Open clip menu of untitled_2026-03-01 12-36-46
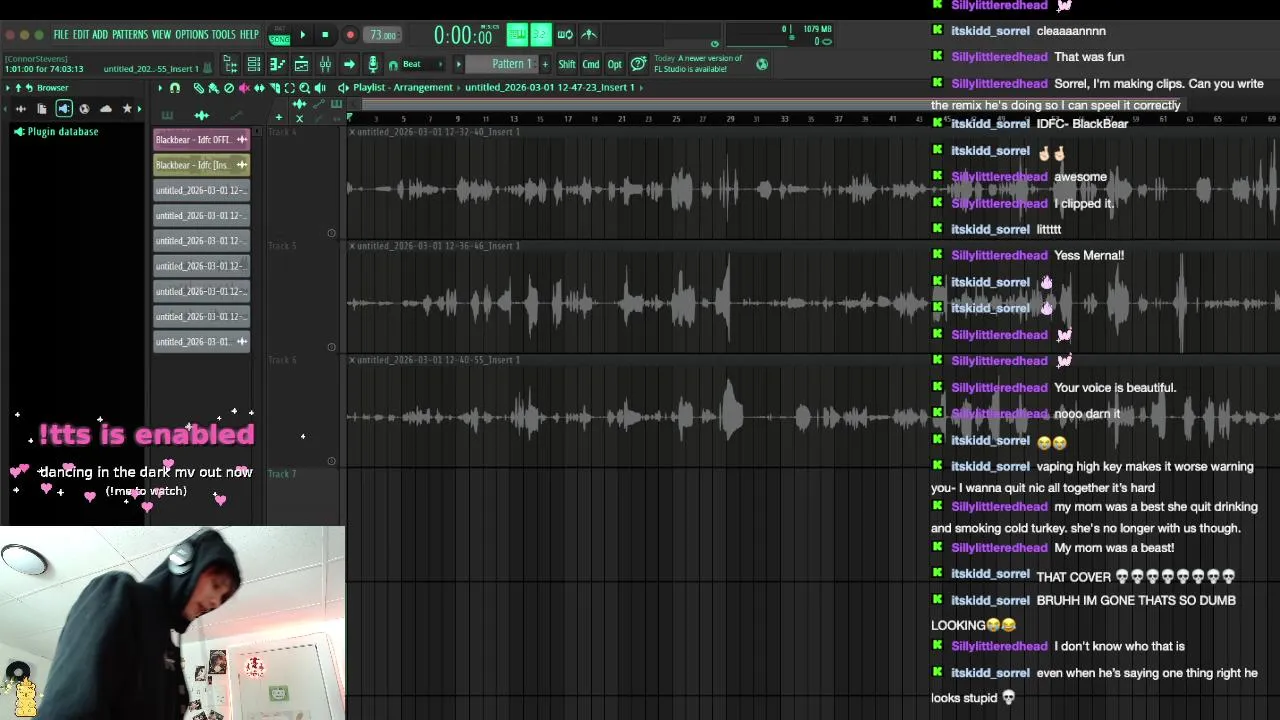The height and width of the screenshot is (720, 1280). pos(352,246)
